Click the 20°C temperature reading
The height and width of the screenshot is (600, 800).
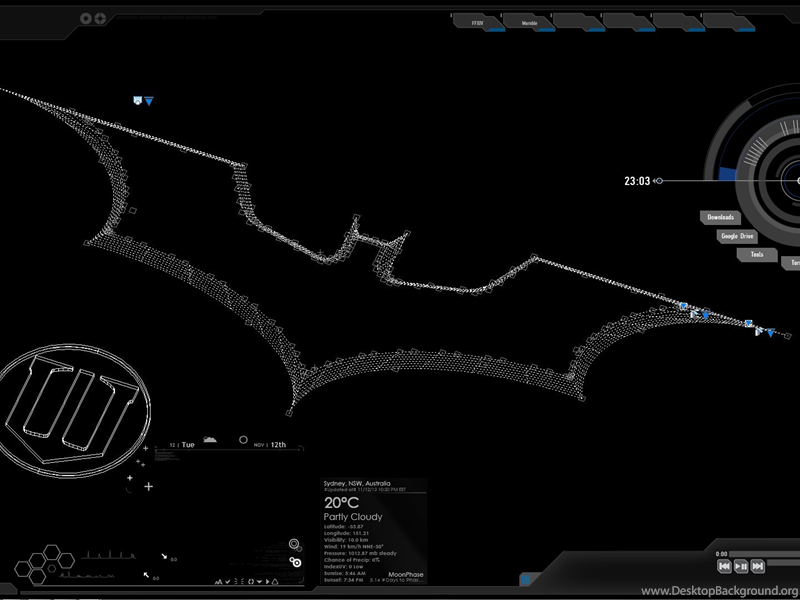[341, 503]
